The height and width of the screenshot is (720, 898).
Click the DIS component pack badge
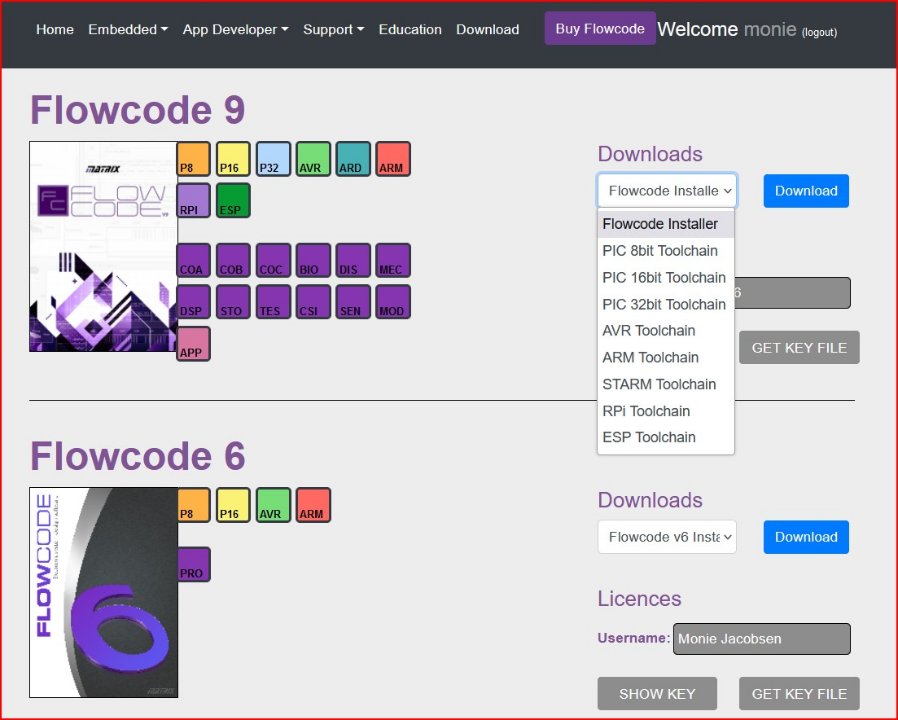tap(353, 260)
